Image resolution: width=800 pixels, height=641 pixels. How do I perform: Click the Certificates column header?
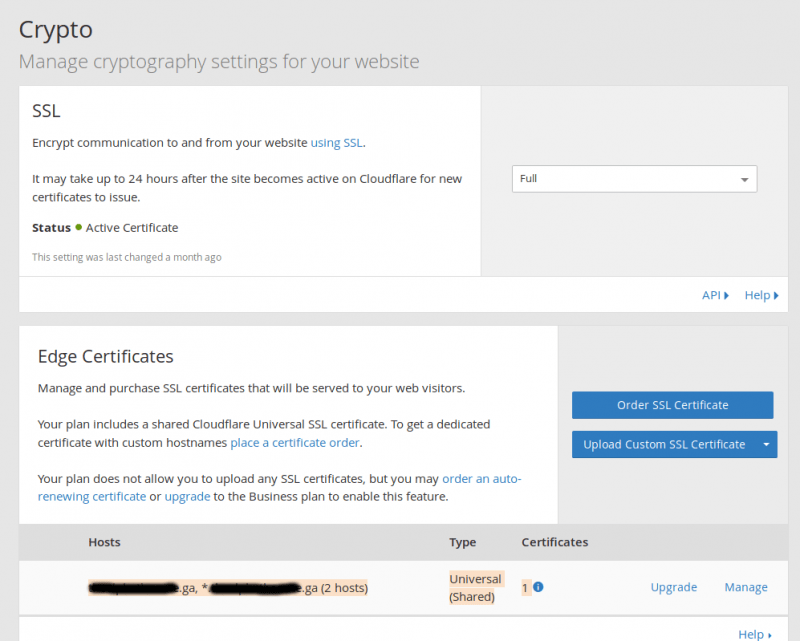(x=555, y=542)
